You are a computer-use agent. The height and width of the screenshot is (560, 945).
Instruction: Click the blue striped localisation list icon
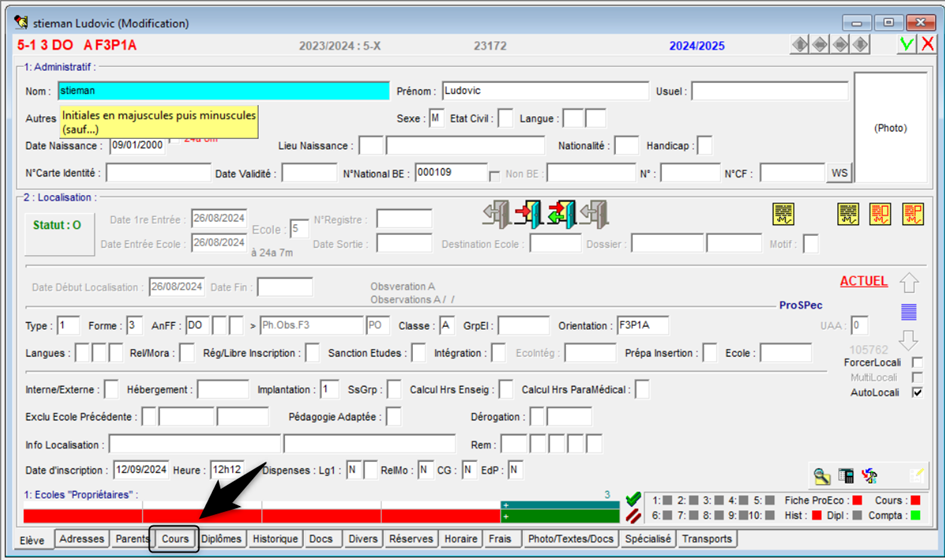click(909, 312)
